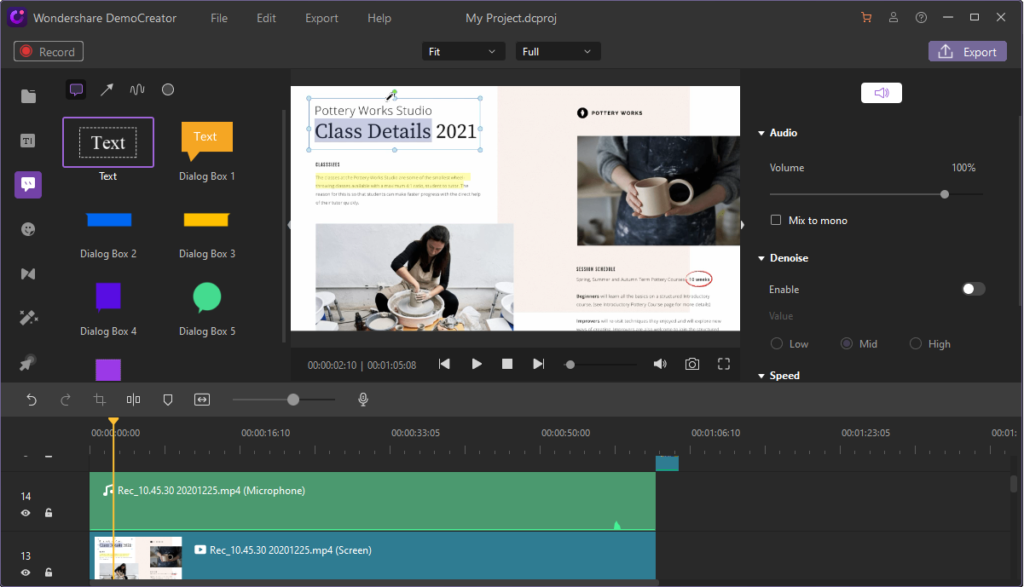Open the transitions sidebar icon

click(x=28, y=274)
